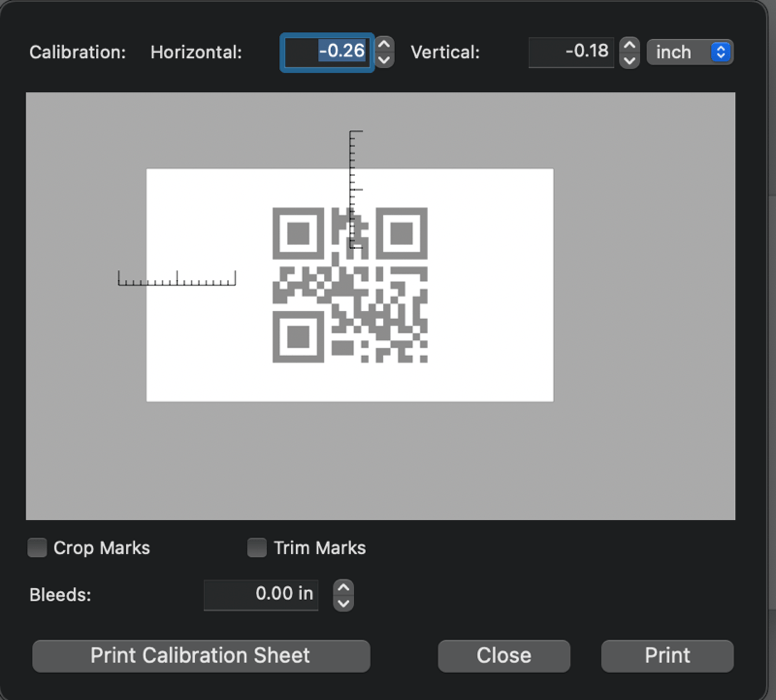Viewport: 776px width, 700px height.
Task: Enable the Crop Marks checkbox
Action: [37, 548]
